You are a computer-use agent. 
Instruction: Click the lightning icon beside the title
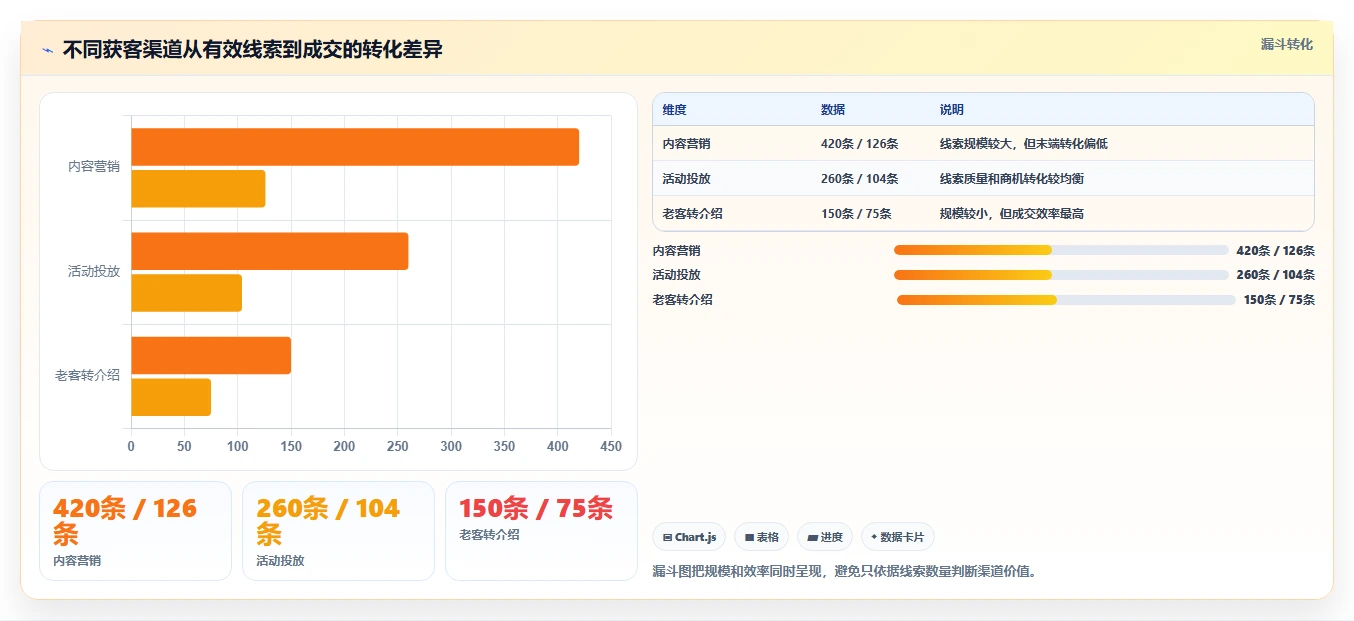[x=48, y=50]
